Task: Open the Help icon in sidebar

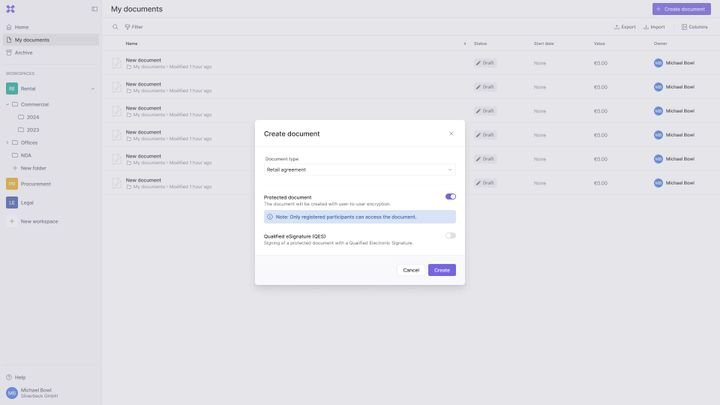Action: 9,377
